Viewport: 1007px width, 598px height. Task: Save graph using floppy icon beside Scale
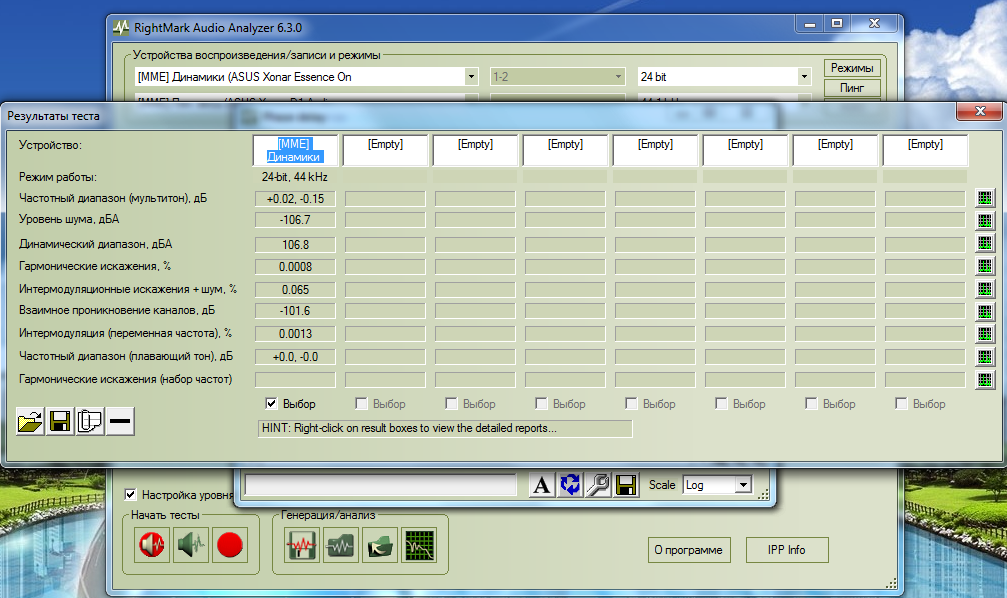tap(626, 485)
